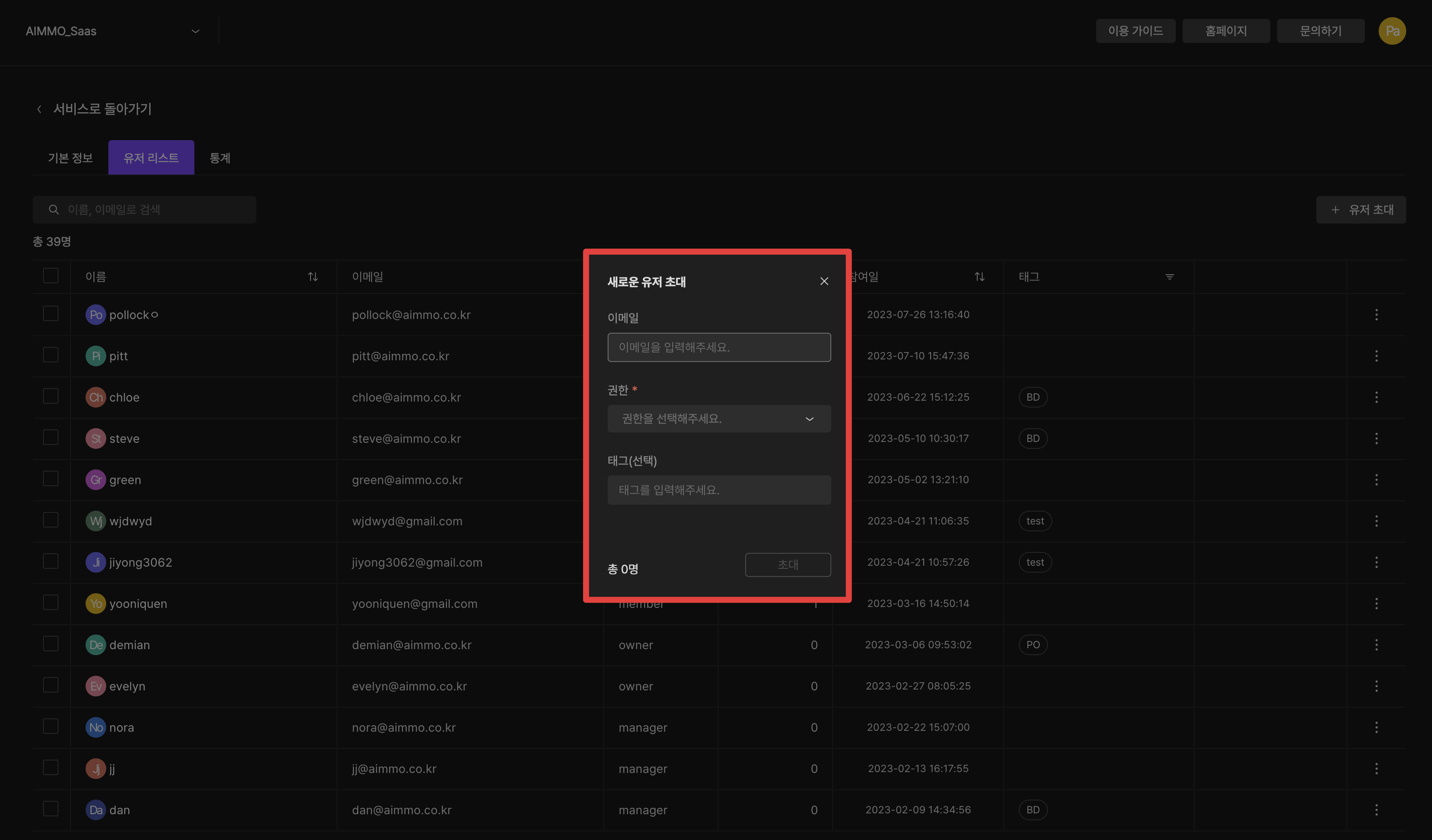
Task: Click the test tag on wjdwyd row
Action: pos(1036,521)
